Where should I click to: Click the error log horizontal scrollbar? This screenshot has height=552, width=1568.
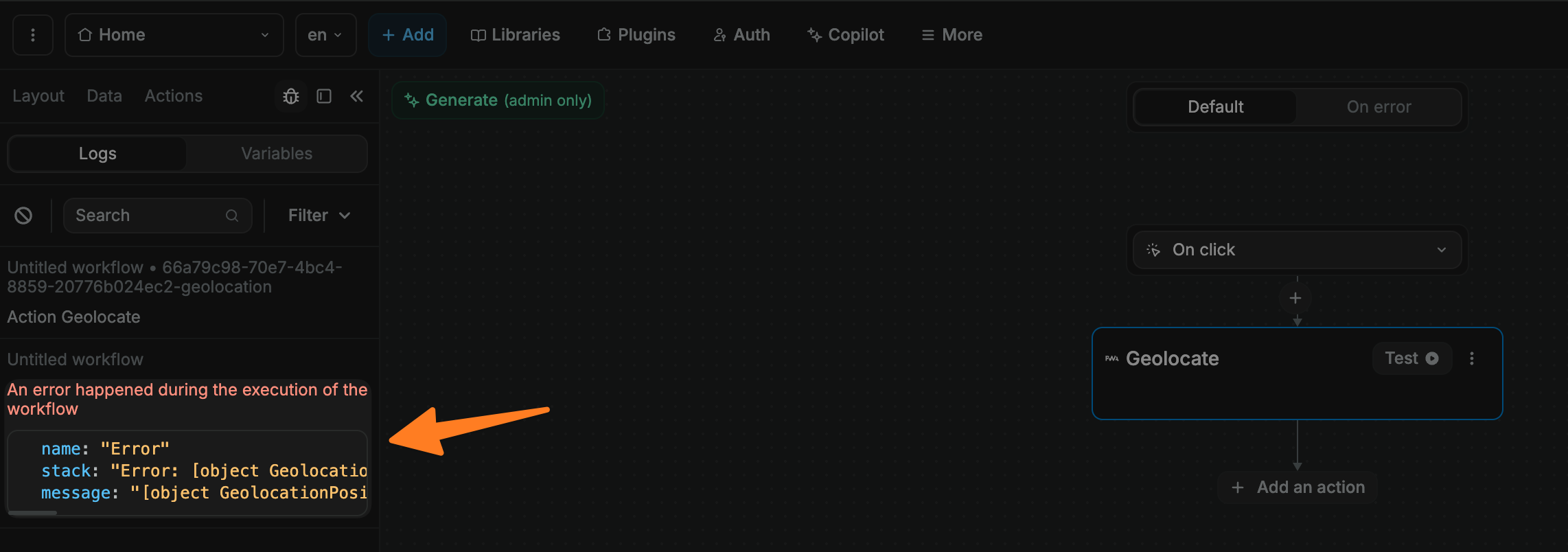pyautogui.click(x=33, y=512)
